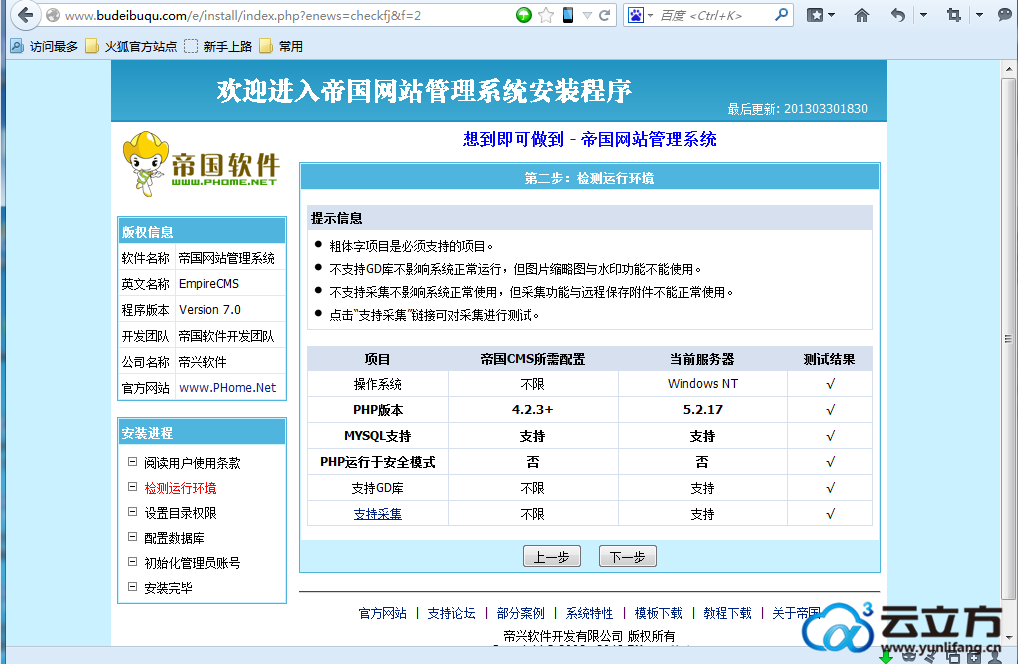Image resolution: width=1018 pixels, height=664 pixels.
Task: Click the red 检测运行环境 install step
Action: (x=180, y=488)
